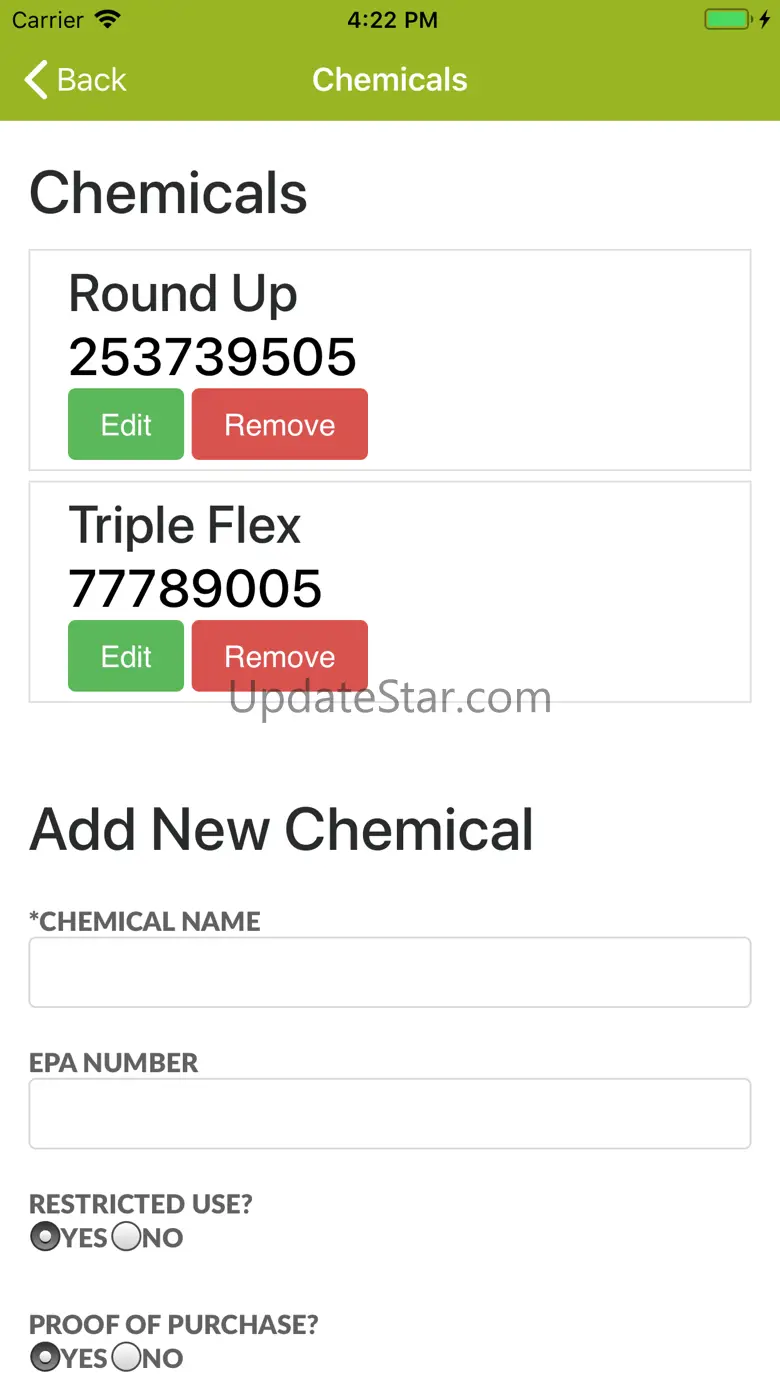Tap the 4:22 PM clock
The width and height of the screenshot is (780, 1387).
(392, 20)
